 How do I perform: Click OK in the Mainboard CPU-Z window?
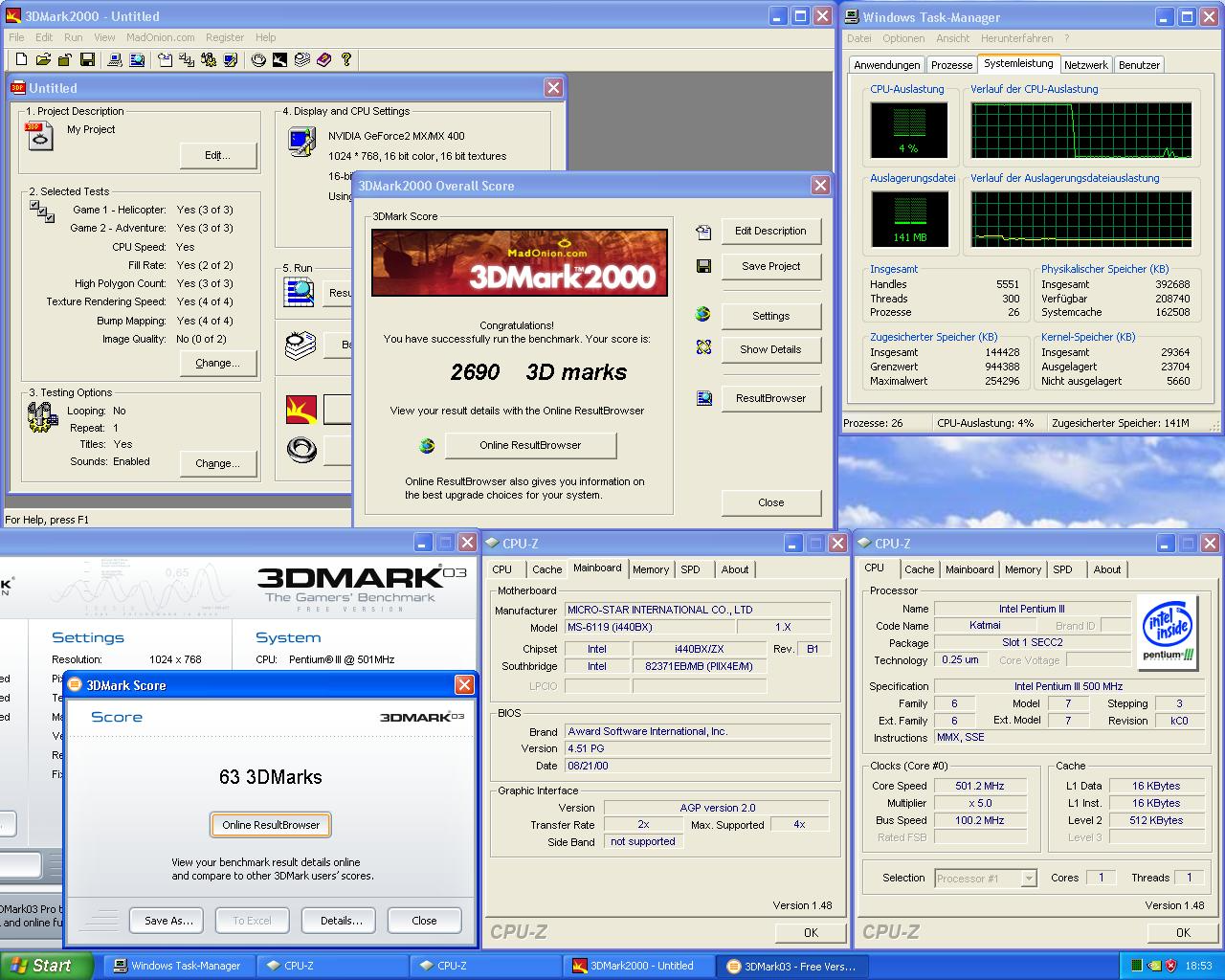point(811,932)
